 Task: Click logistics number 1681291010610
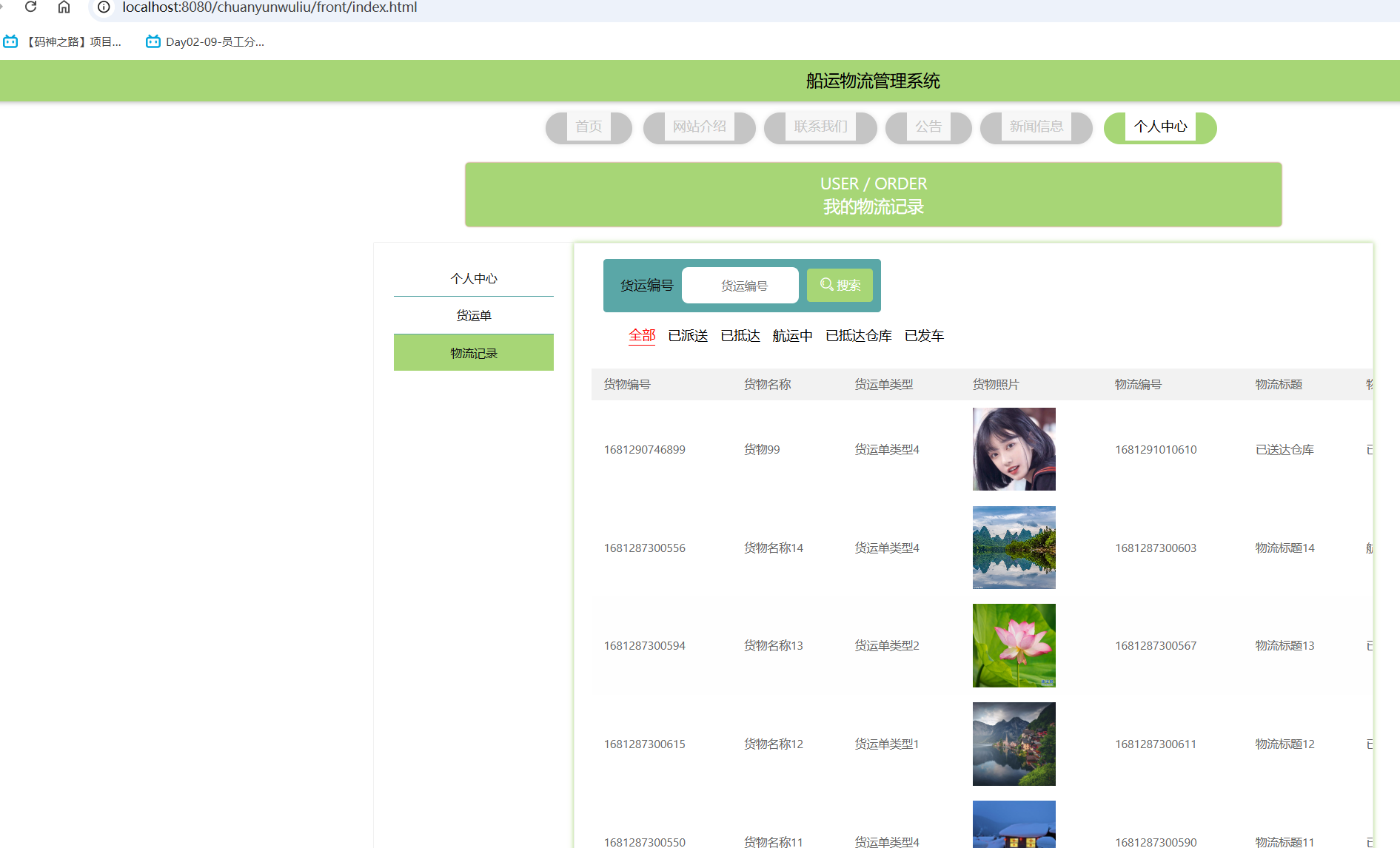click(x=1156, y=450)
